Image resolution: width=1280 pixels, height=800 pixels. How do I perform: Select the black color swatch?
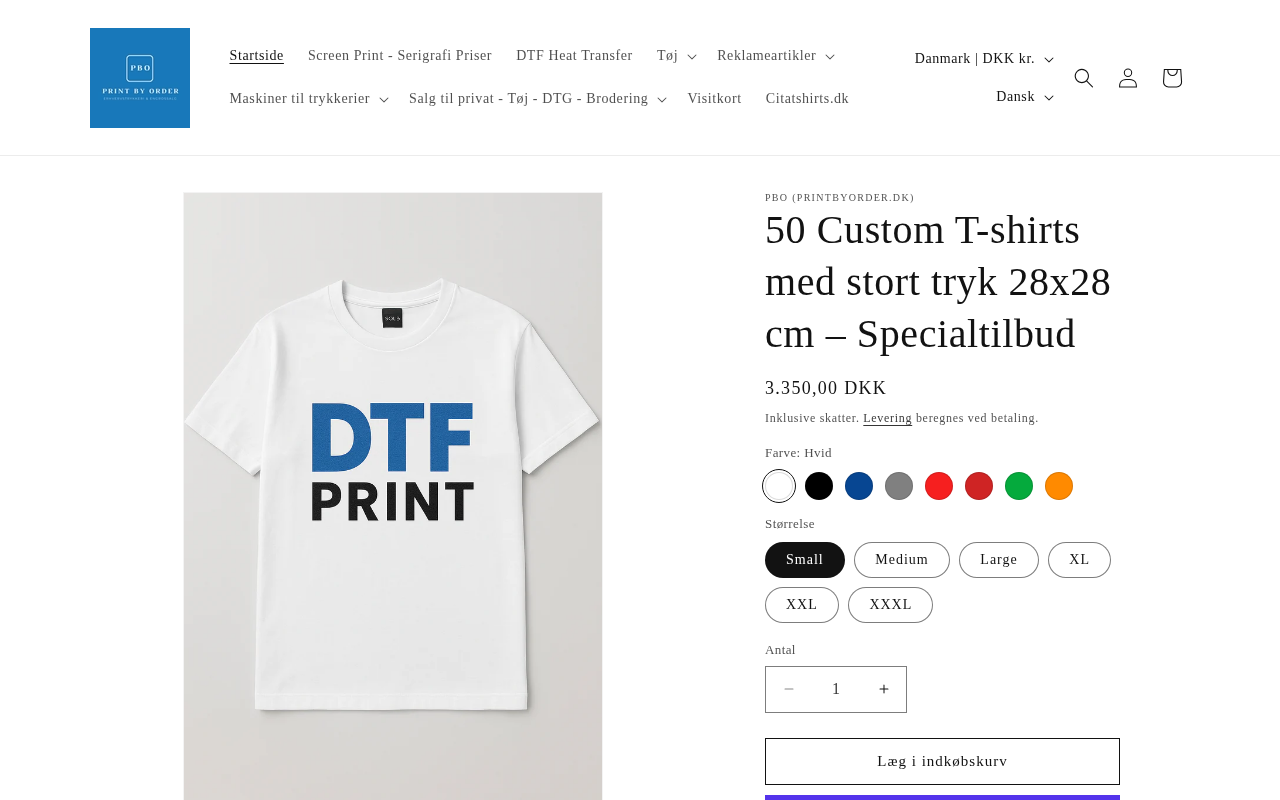819,486
